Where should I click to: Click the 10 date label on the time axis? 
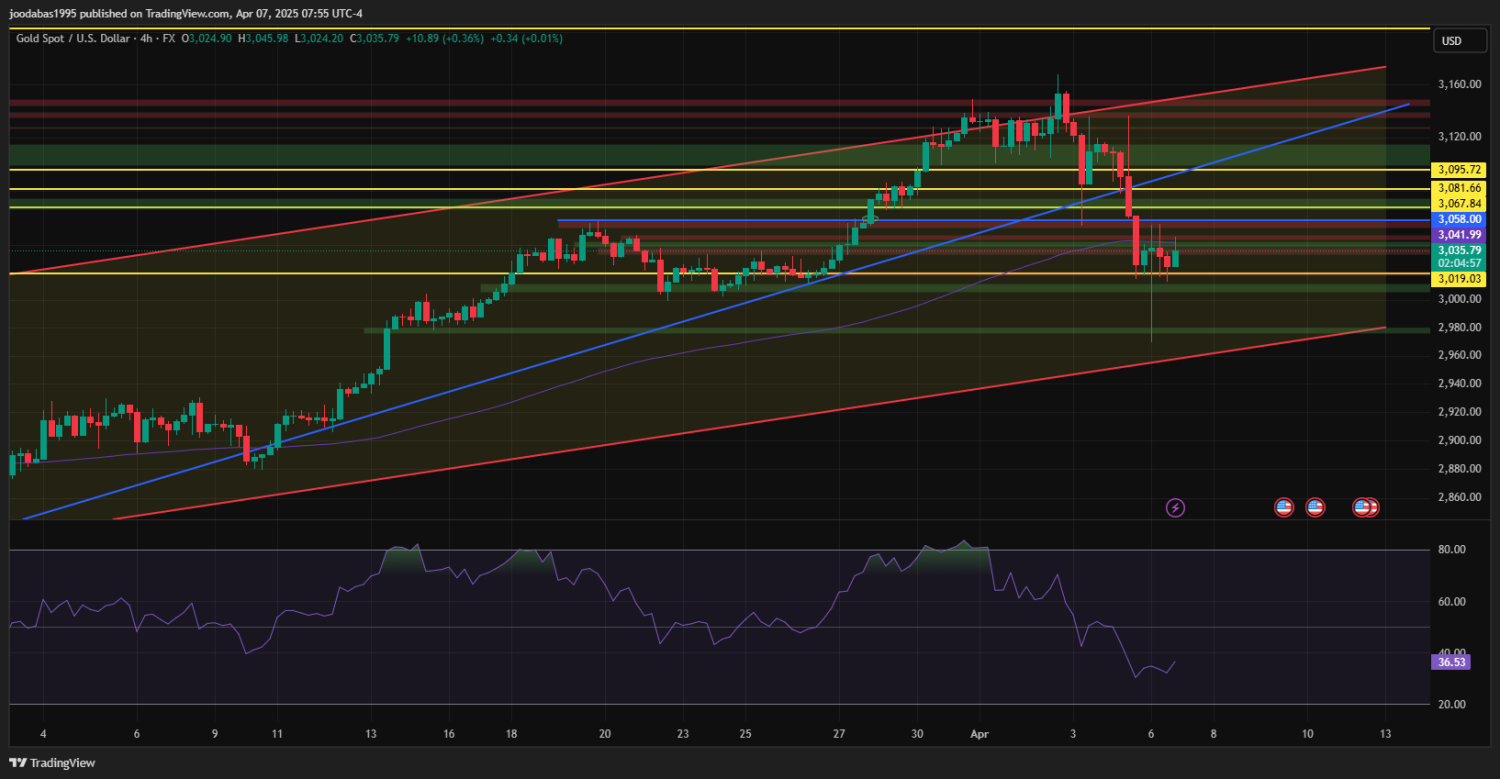point(1307,733)
